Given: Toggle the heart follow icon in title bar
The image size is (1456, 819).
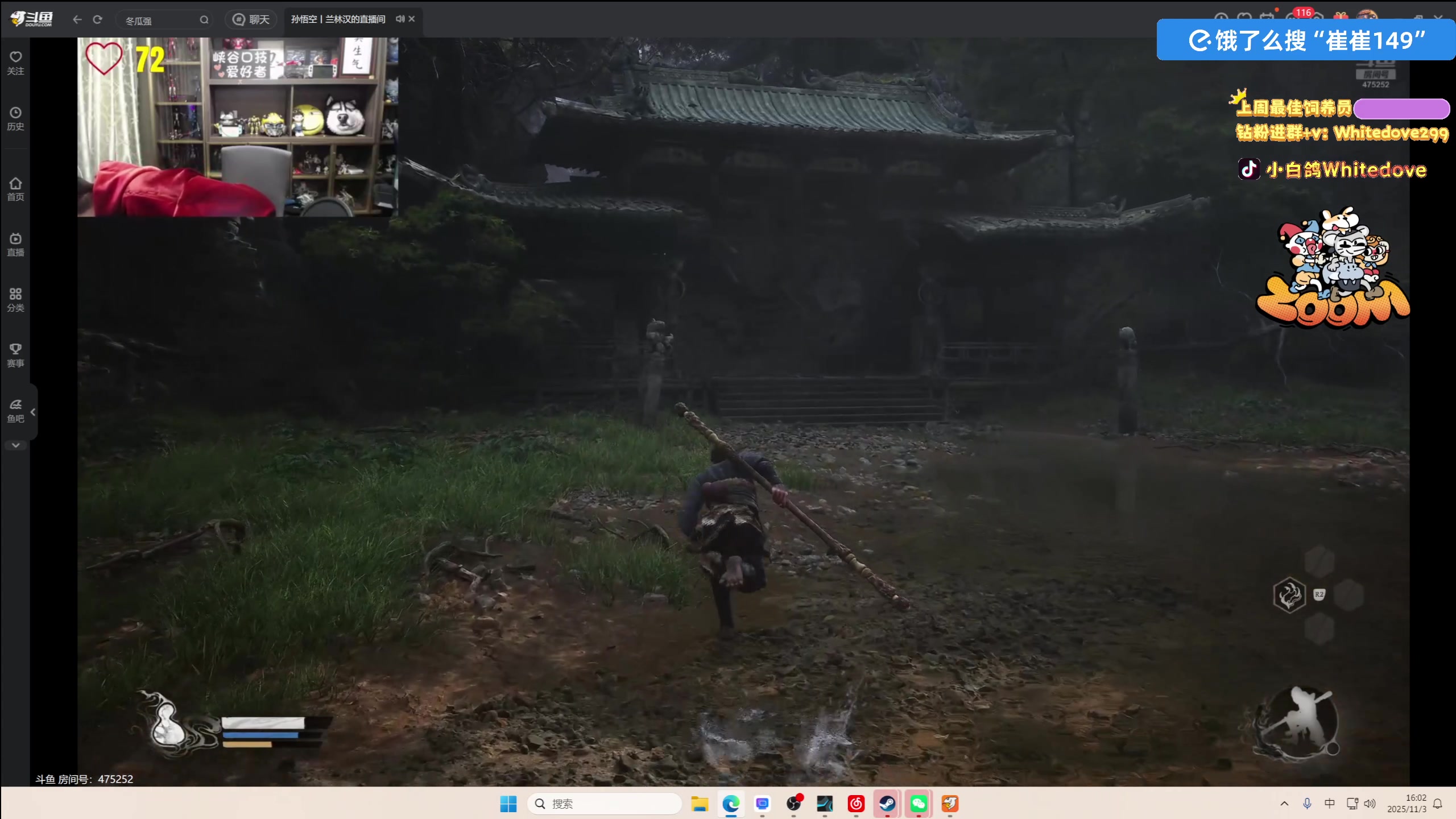Looking at the screenshot, I should click(1244, 15).
